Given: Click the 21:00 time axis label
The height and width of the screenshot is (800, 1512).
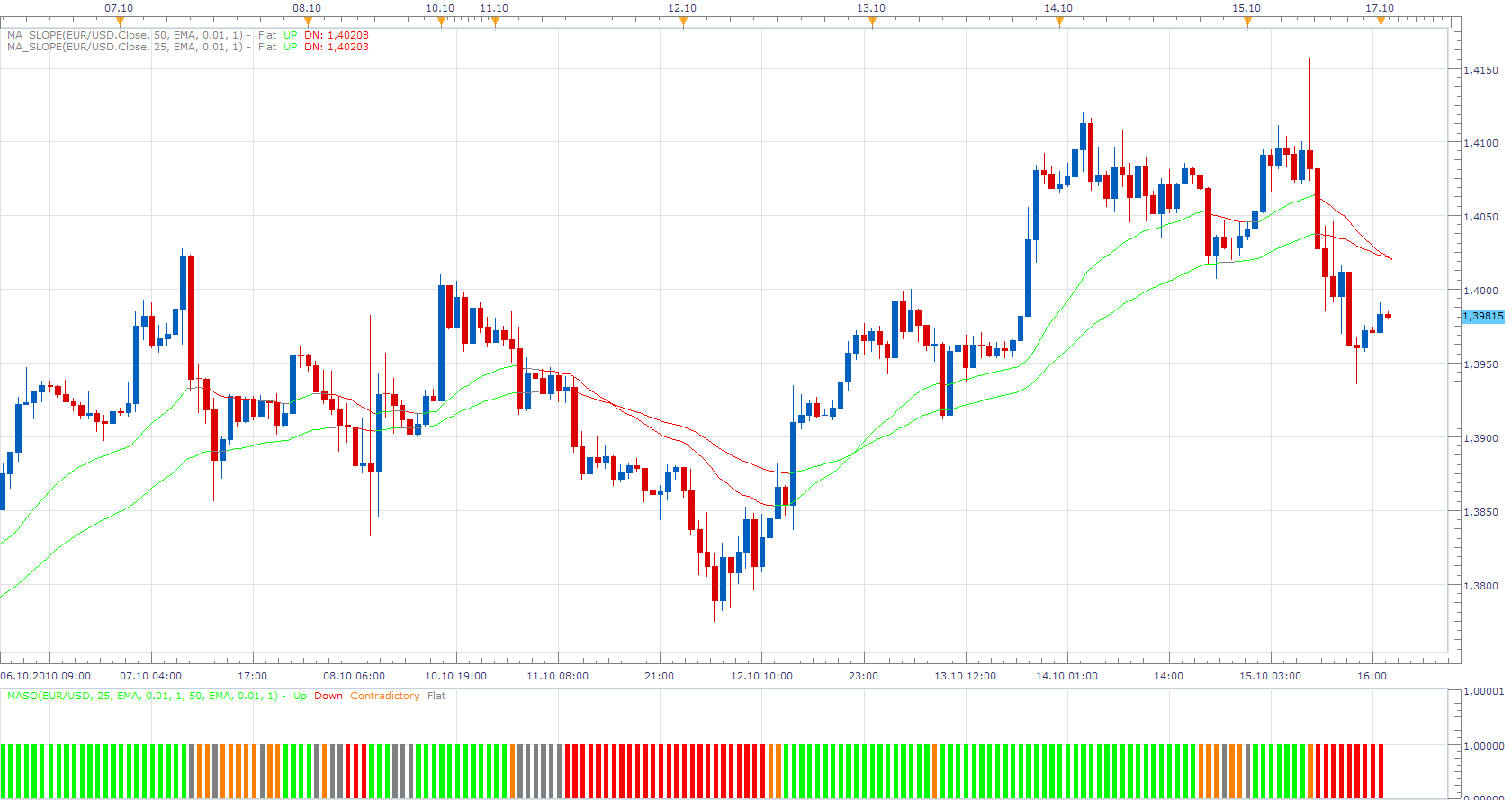Looking at the screenshot, I should pos(660,676).
